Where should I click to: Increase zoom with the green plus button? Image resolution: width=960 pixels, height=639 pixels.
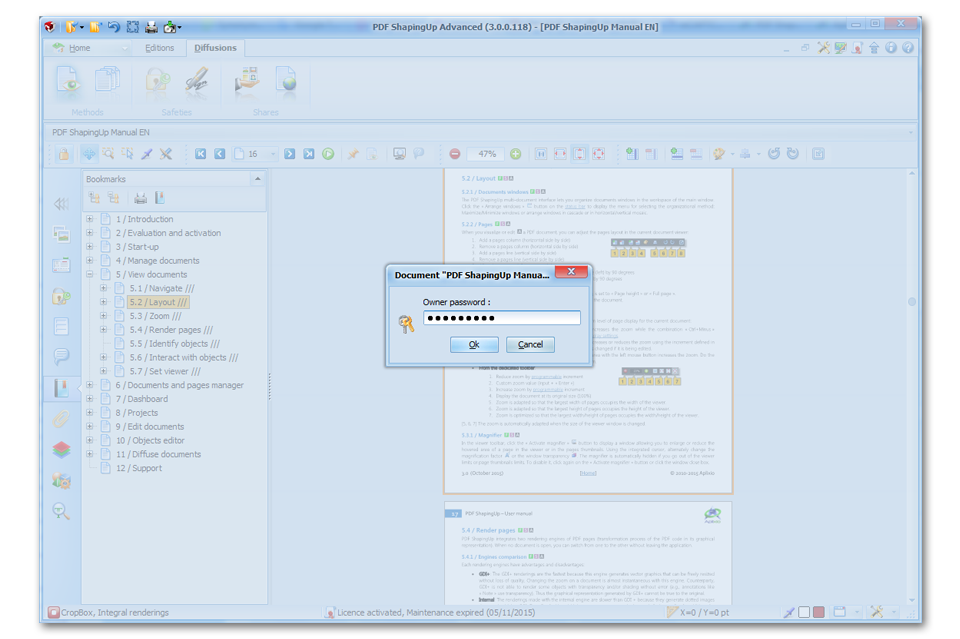516,154
